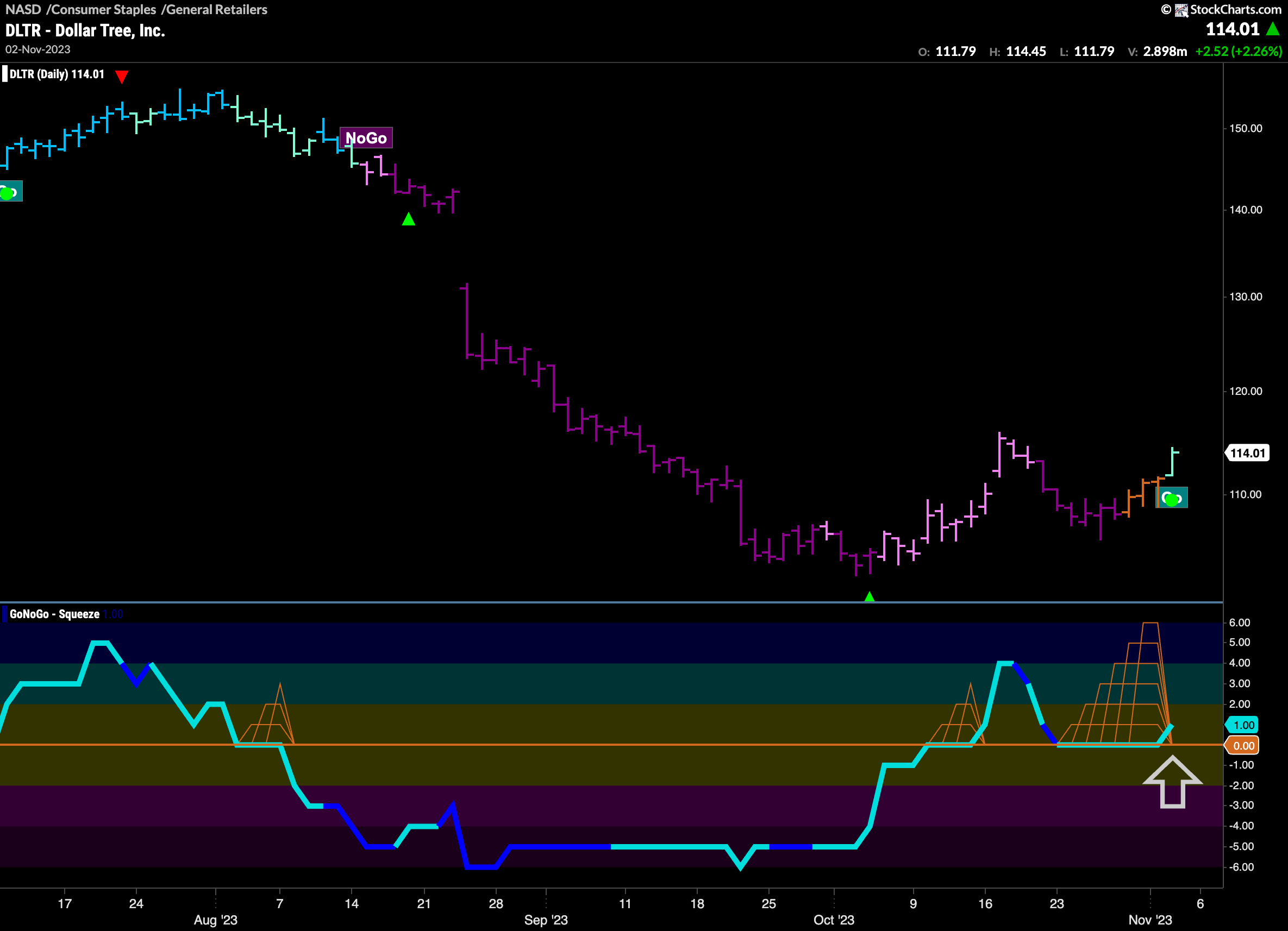Click the Nov '23 date axis label
This screenshot has height=931, width=1288.
[1150, 920]
